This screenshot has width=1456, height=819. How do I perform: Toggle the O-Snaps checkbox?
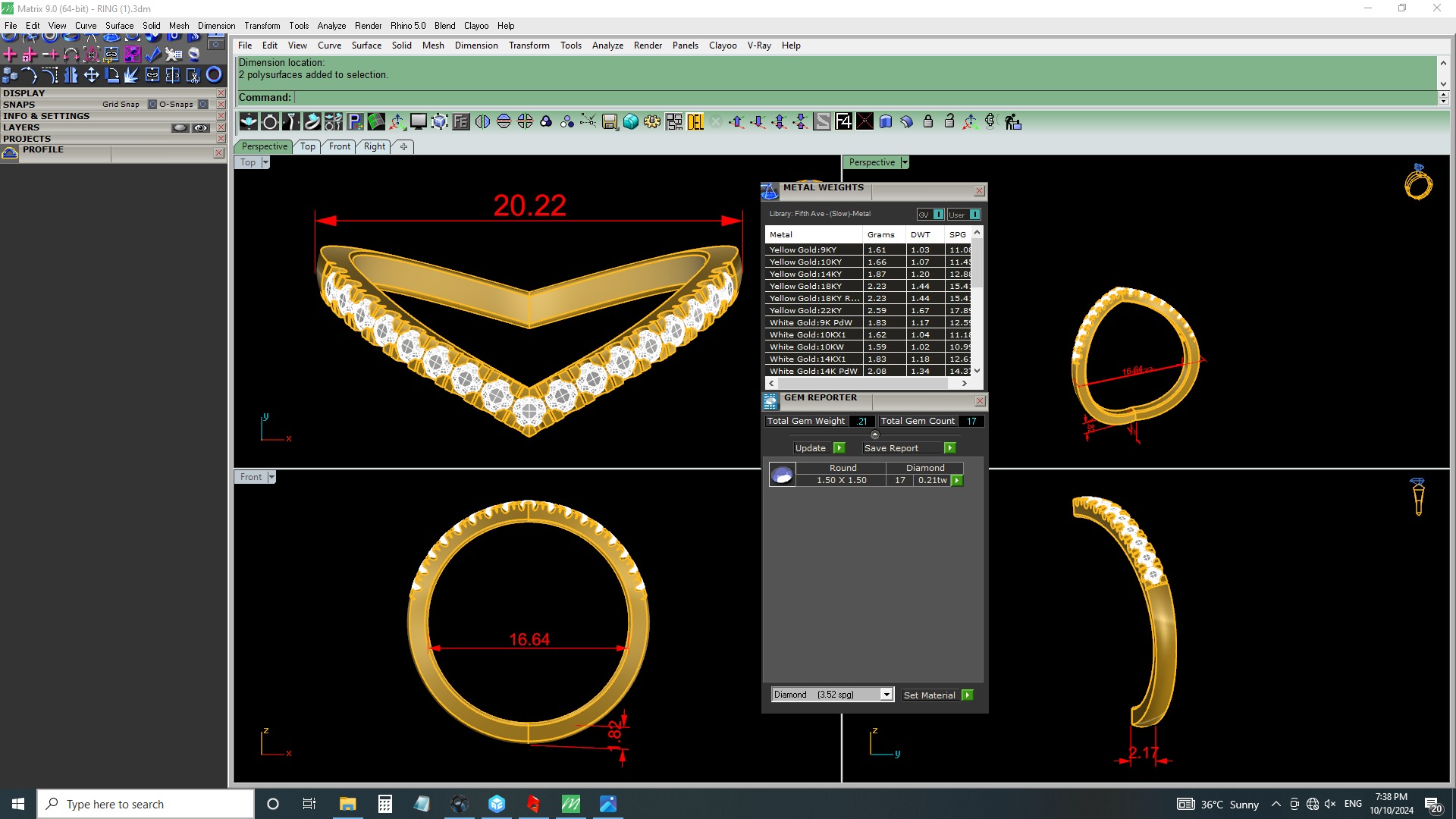[x=203, y=105]
